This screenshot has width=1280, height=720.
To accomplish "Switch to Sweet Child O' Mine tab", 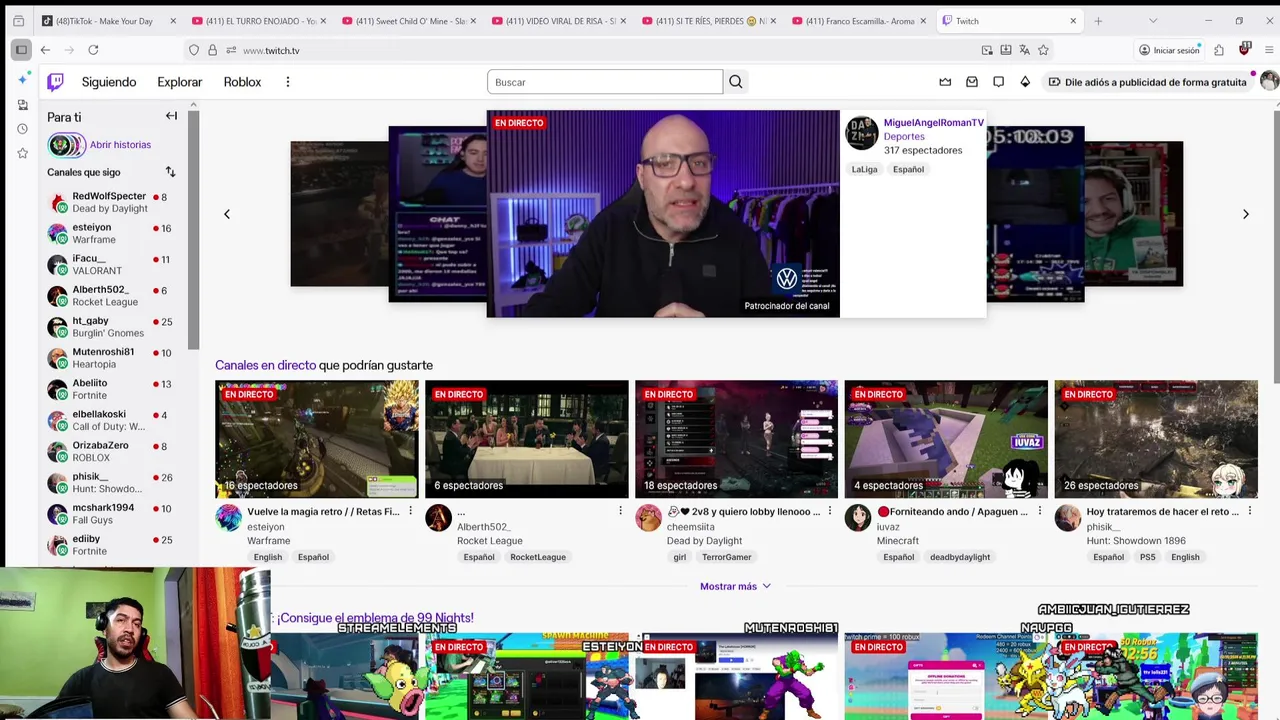I will (x=408, y=20).
